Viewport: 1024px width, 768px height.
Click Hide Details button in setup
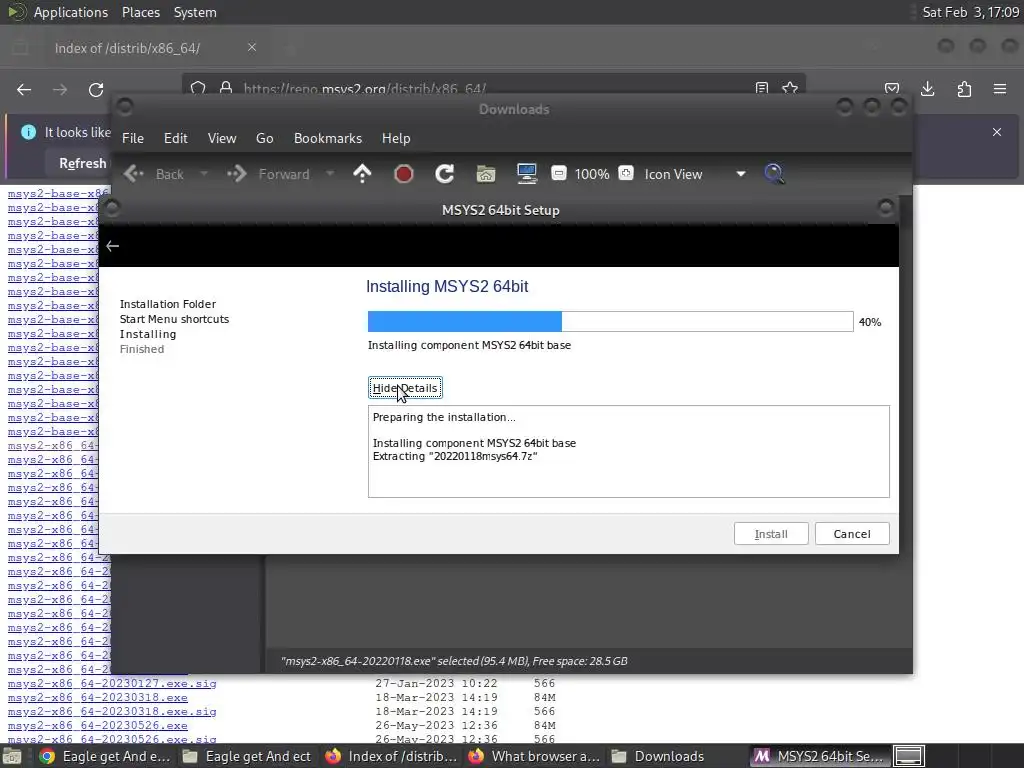pos(405,388)
